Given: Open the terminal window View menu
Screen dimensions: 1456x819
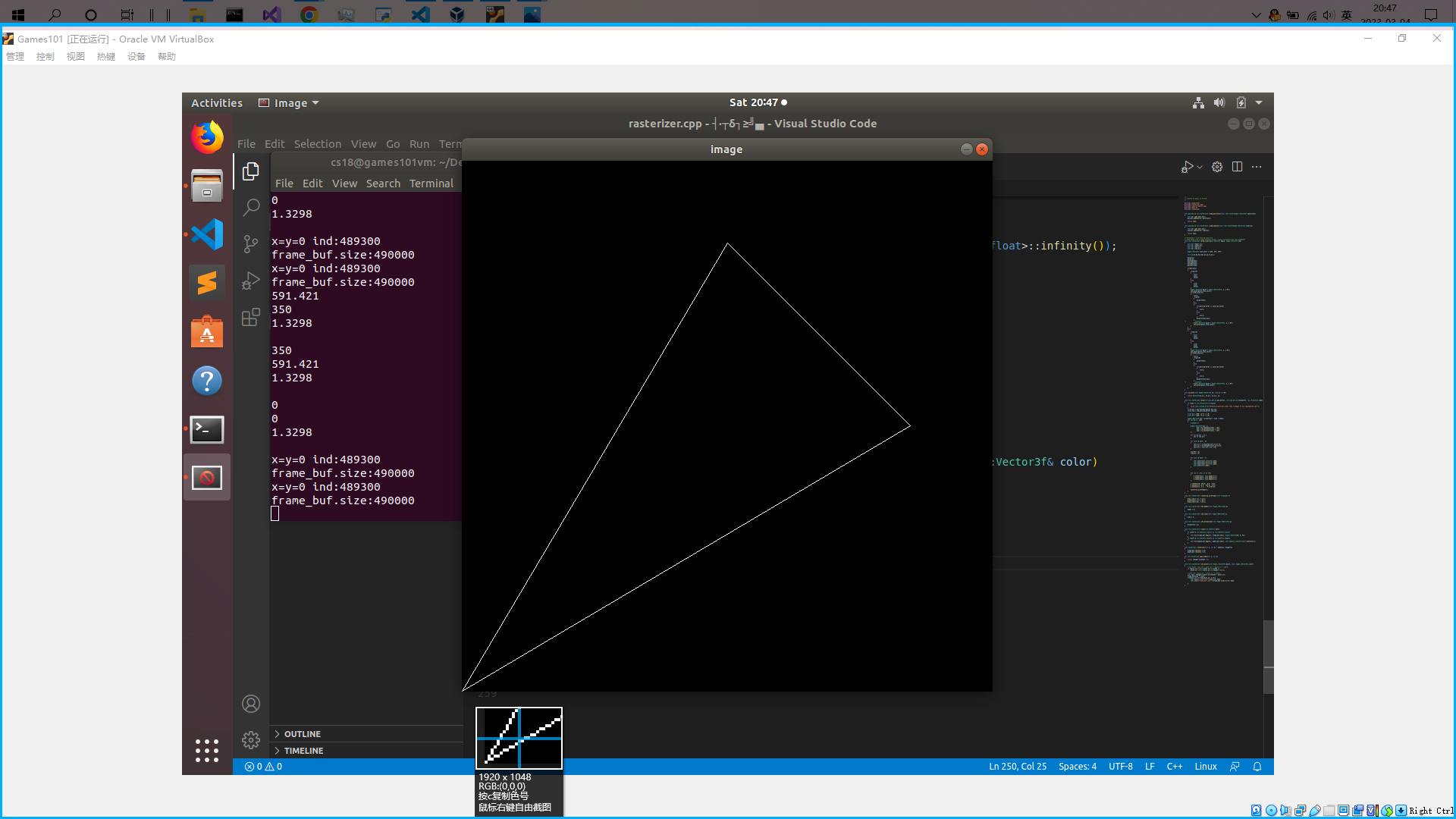Looking at the screenshot, I should point(344,184).
